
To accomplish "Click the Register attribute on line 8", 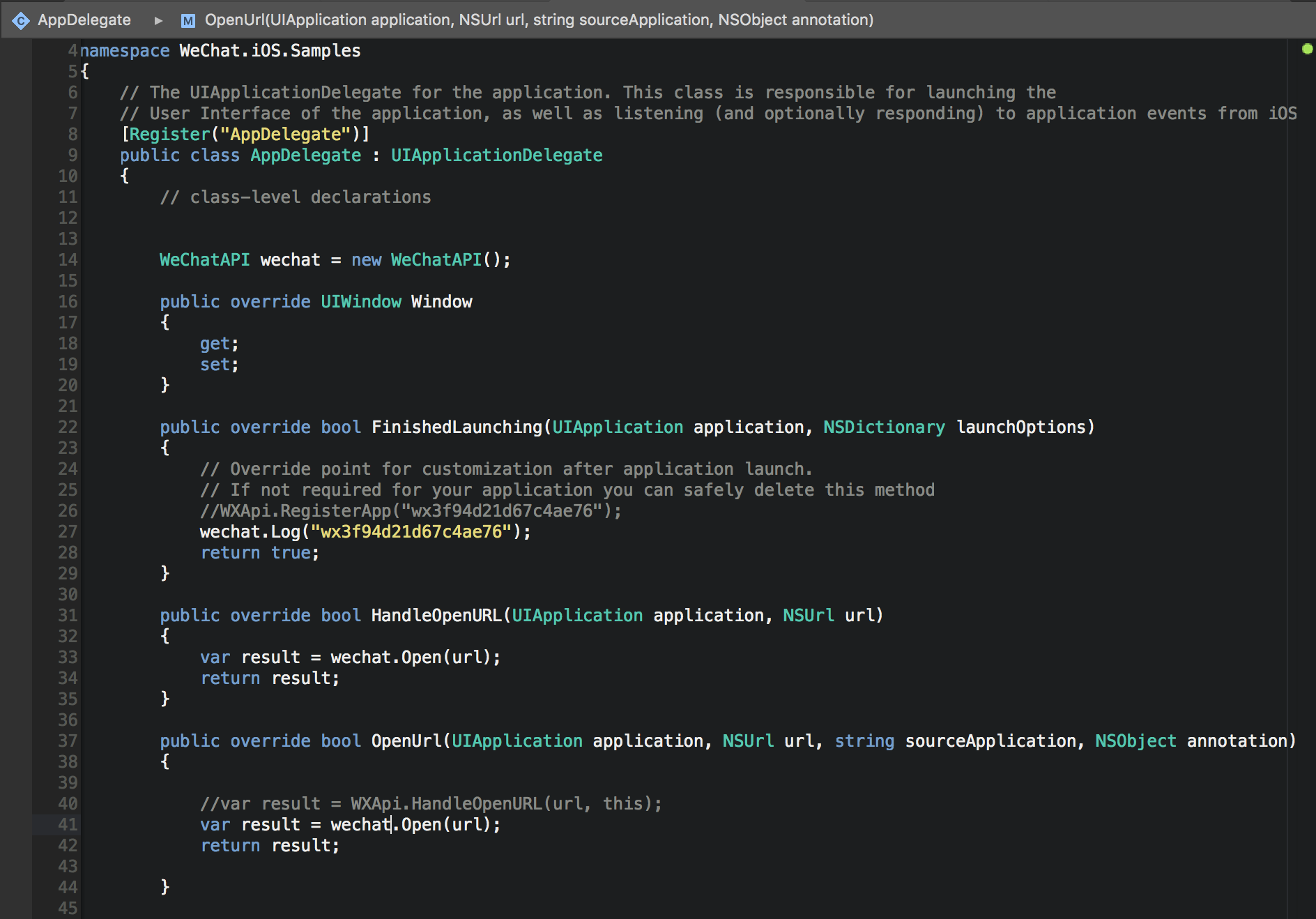I will click(169, 135).
